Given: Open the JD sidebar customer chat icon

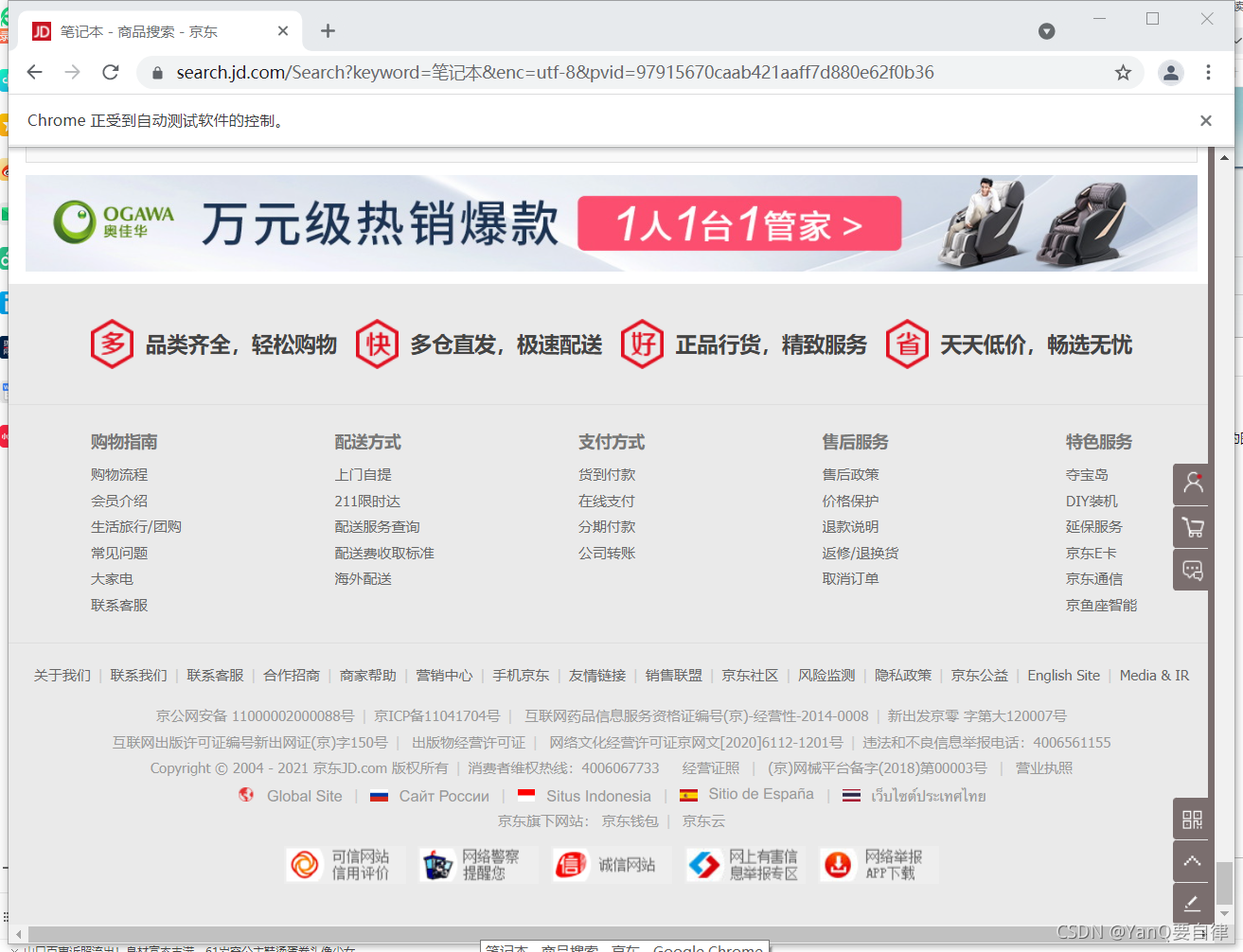Looking at the screenshot, I should coord(1193,571).
